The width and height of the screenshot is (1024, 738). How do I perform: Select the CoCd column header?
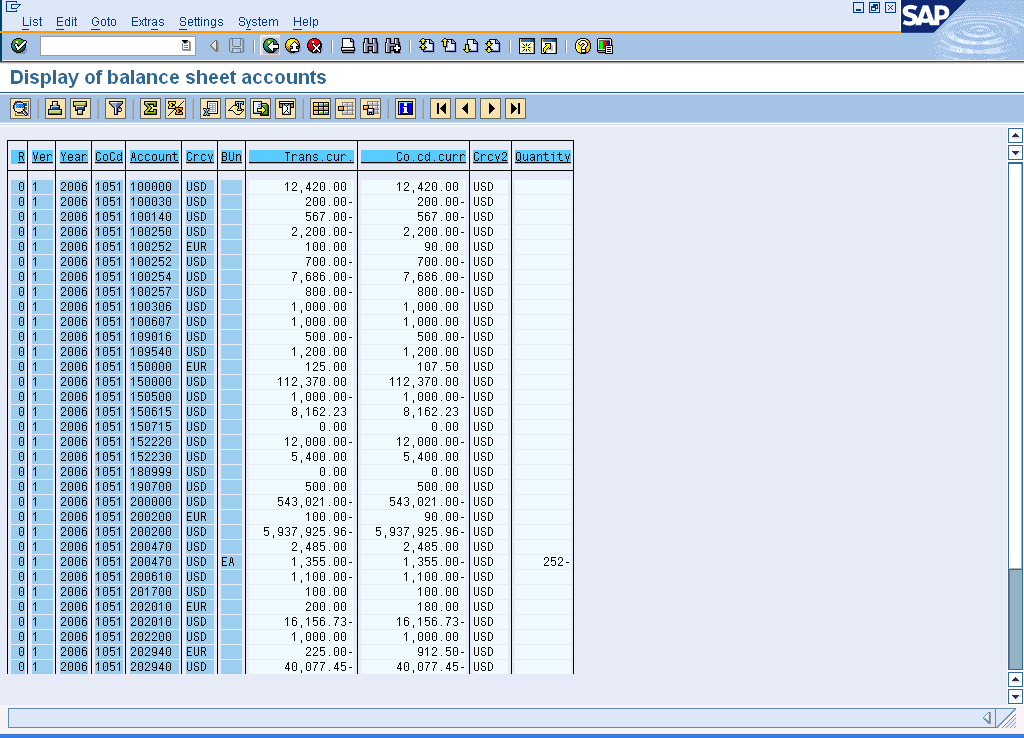pyautogui.click(x=108, y=157)
